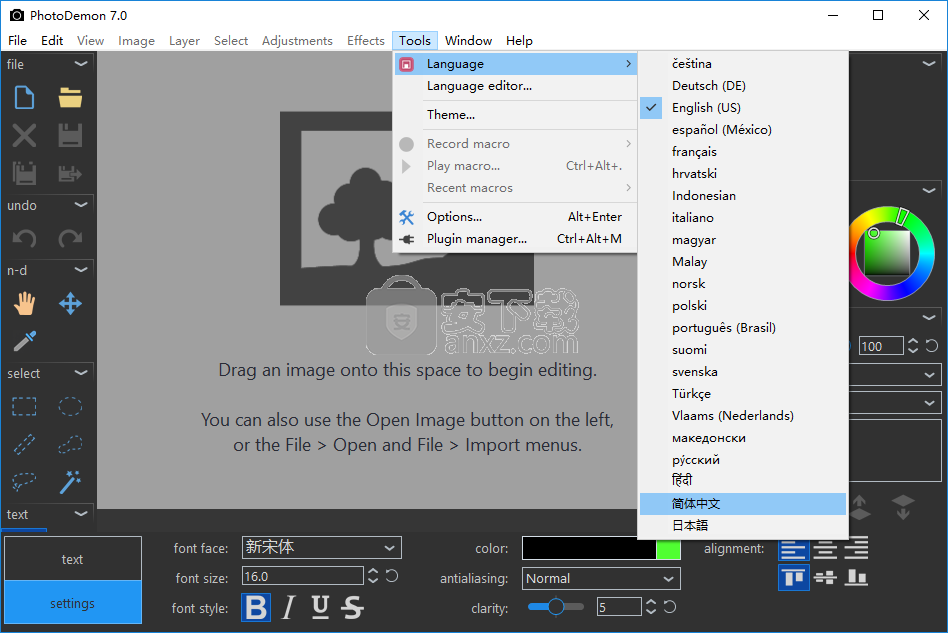Select the Move tool with four arrows
The width and height of the screenshot is (948, 633).
coord(70,304)
